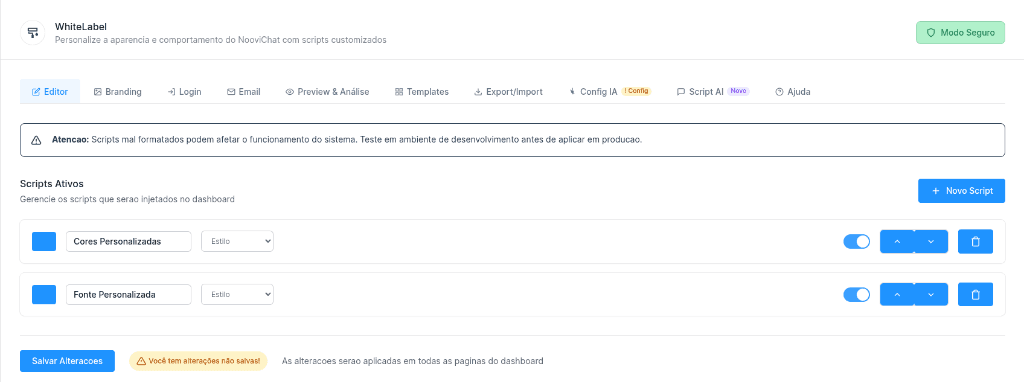
Task: Open the Preview & Análise tab
Action: pyautogui.click(x=327, y=91)
